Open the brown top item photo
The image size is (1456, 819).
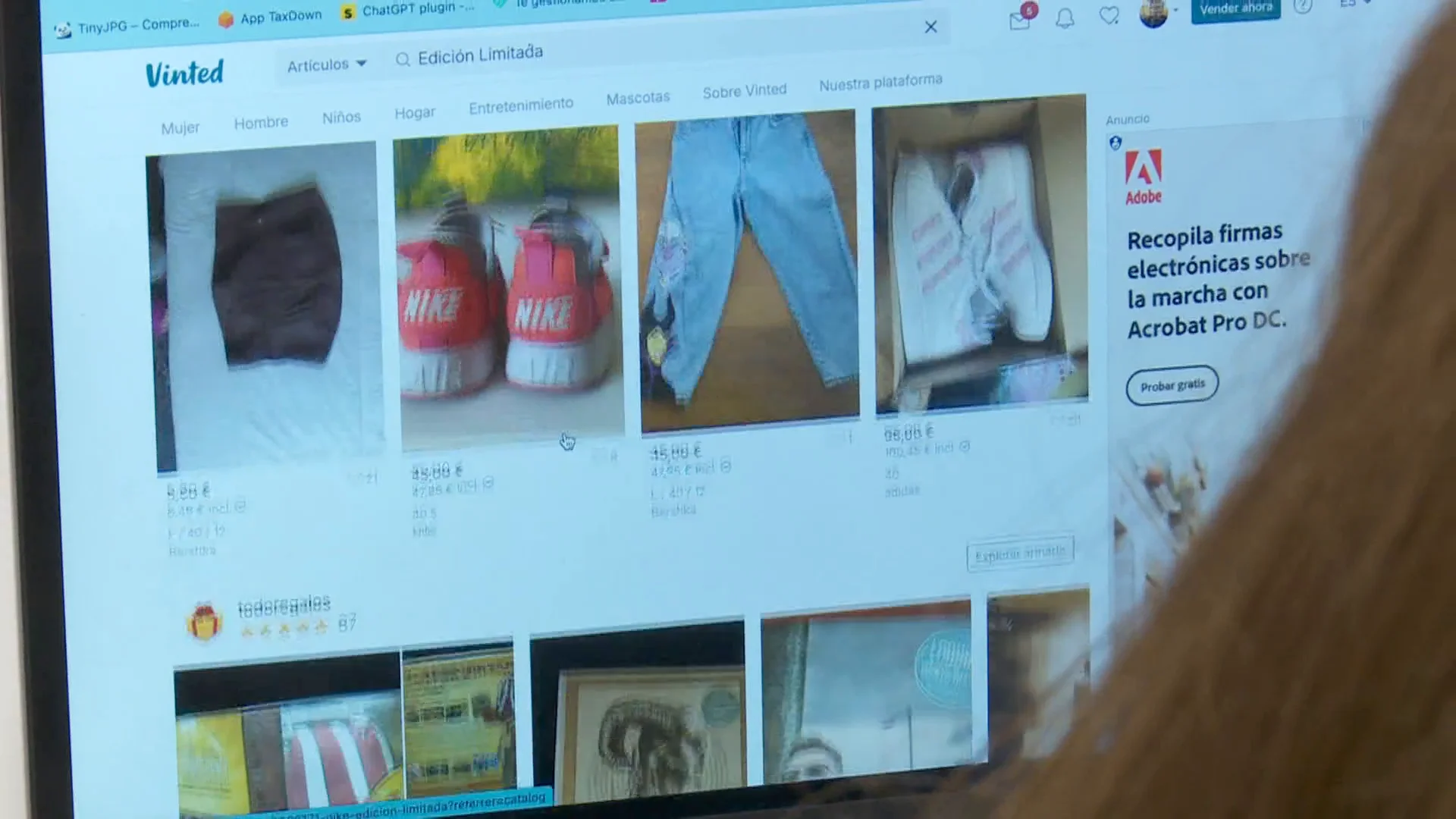coord(265,306)
